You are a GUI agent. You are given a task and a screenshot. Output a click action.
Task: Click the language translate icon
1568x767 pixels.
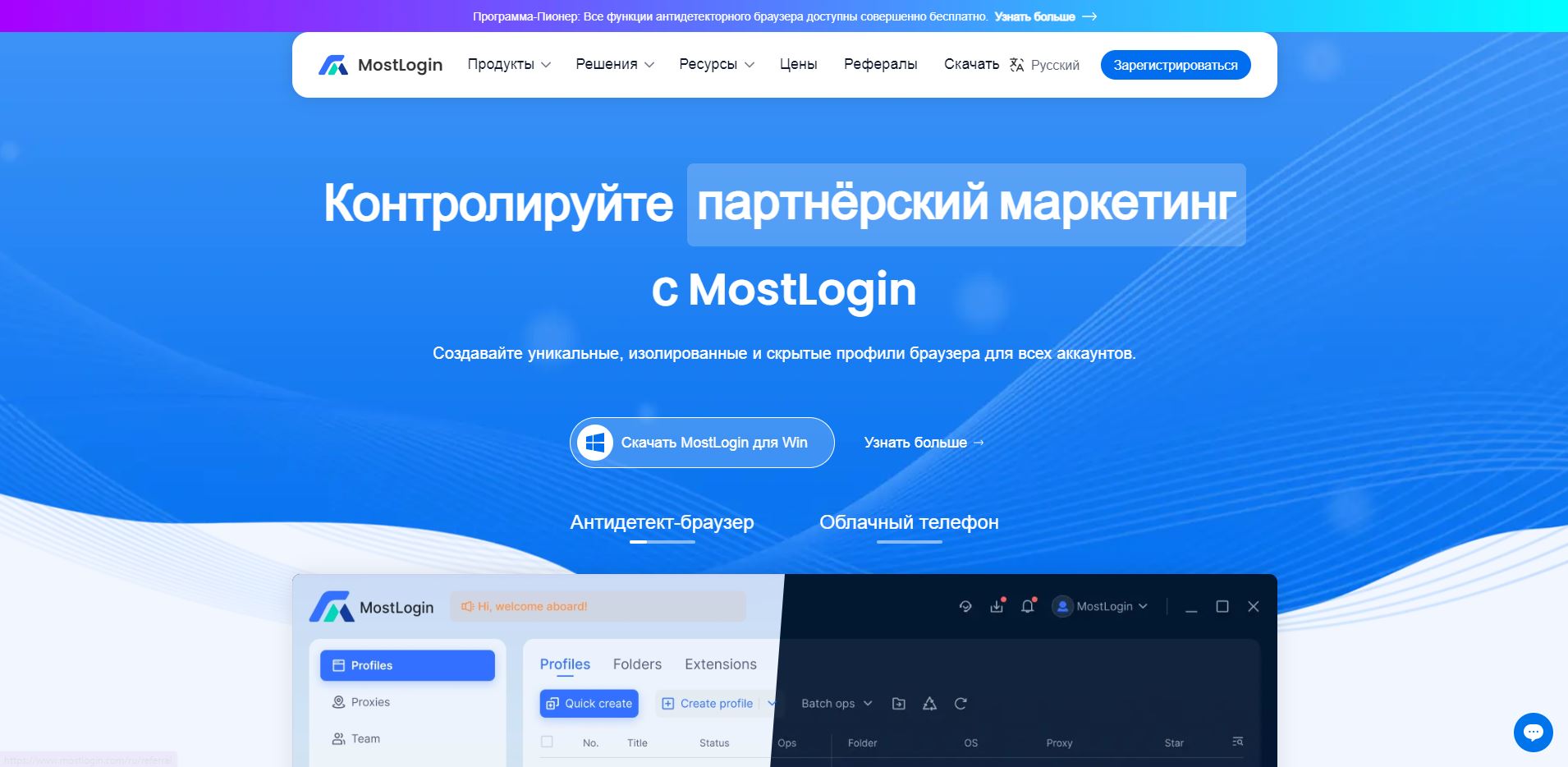pyautogui.click(x=1016, y=65)
